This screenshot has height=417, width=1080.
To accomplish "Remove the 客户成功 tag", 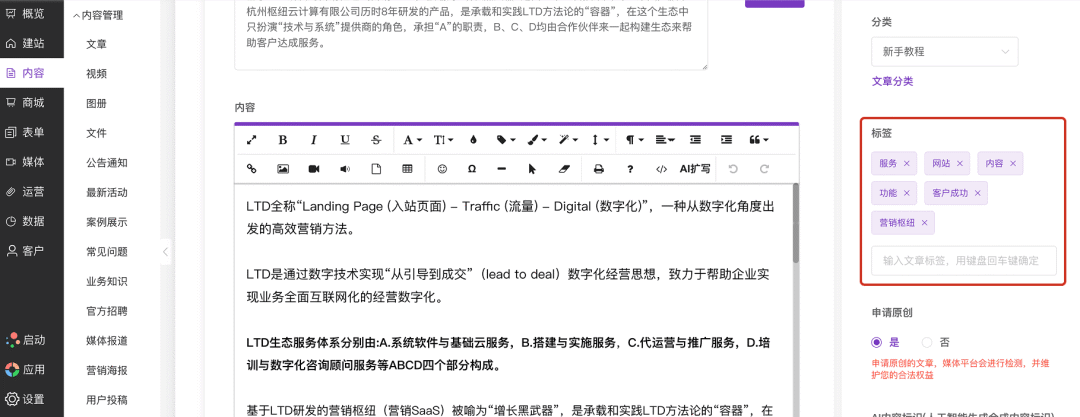I will (977, 193).
